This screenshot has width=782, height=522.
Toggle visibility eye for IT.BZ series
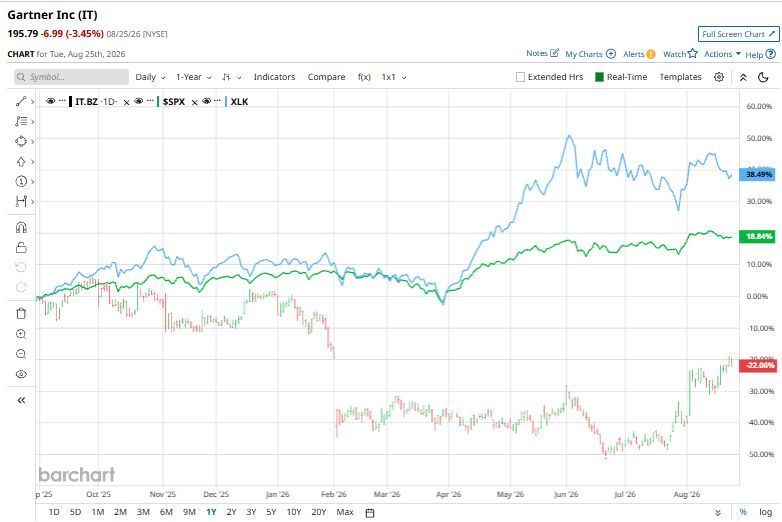[50, 101]
